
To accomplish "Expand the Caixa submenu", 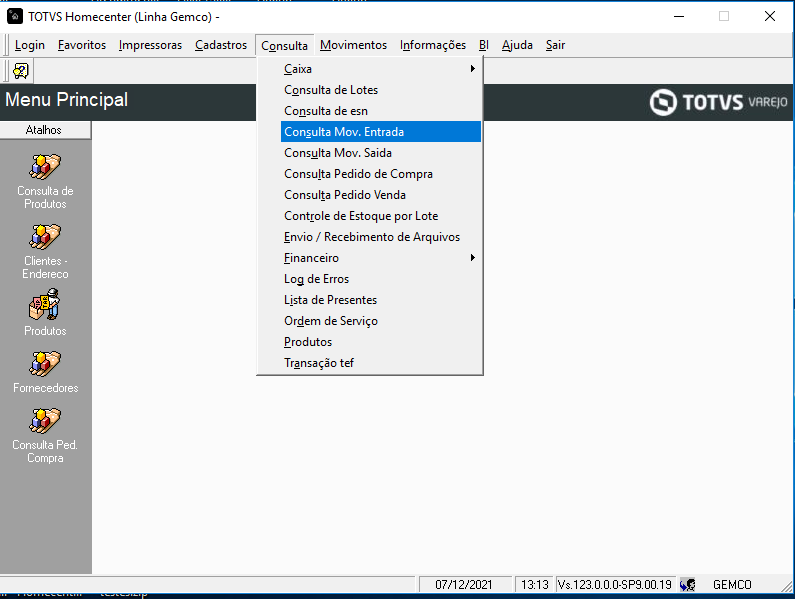I will [x=380, y=68].
